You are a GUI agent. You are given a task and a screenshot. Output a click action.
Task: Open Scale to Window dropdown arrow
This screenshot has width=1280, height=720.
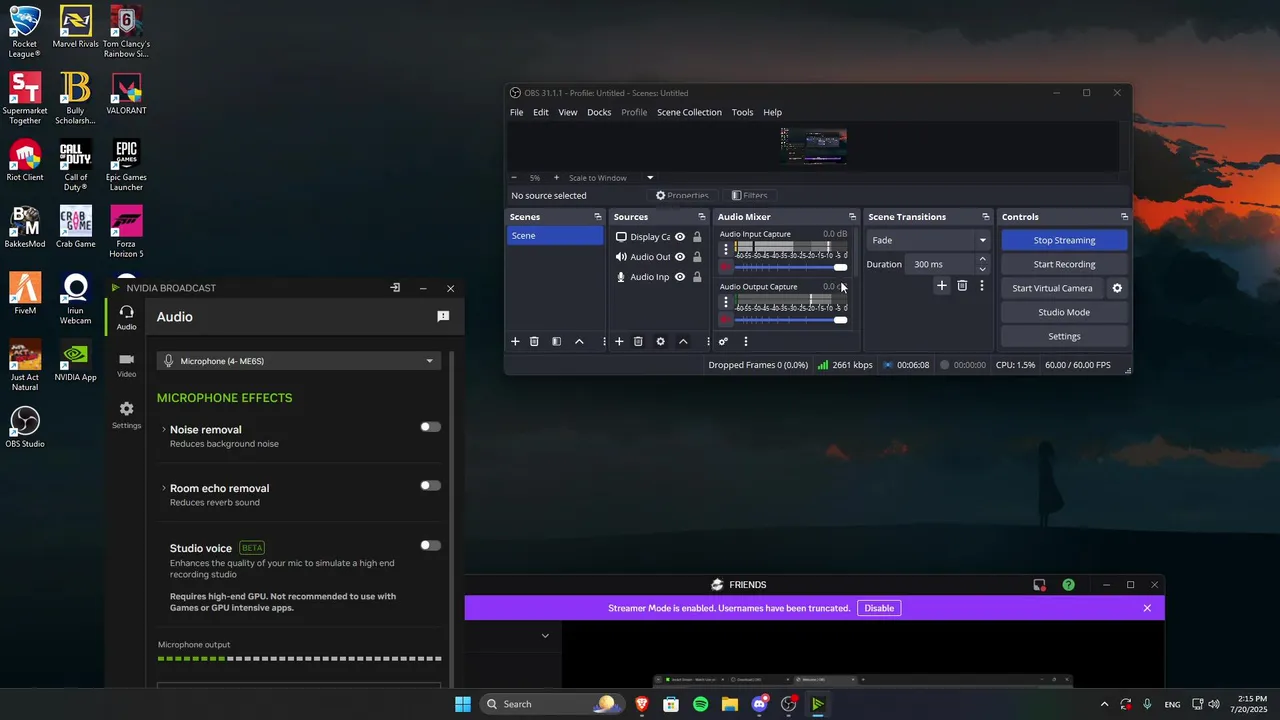(x=650, y=178)
